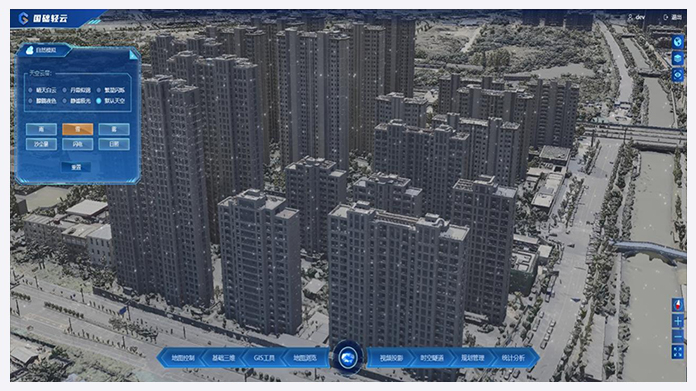
Task: Click the dev user account label
Action: 637,17
